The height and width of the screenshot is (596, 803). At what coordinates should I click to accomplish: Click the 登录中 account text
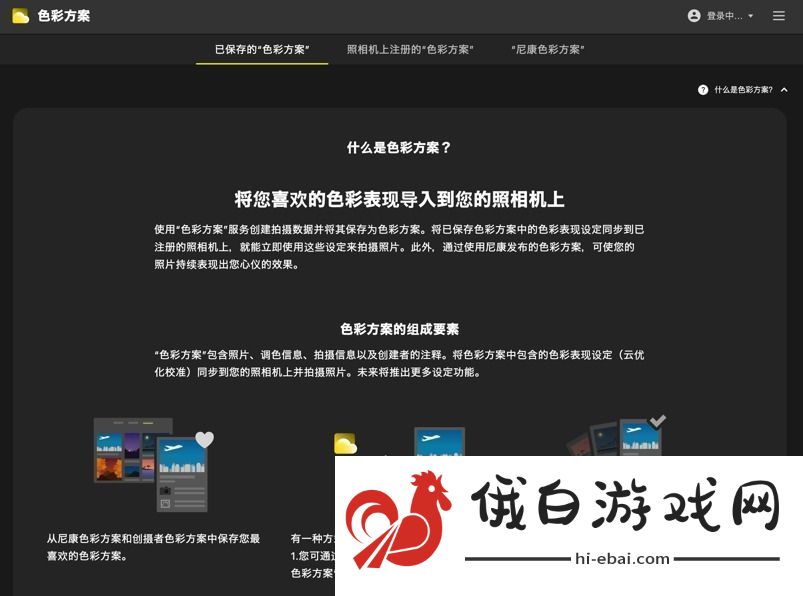pos(724,16)
